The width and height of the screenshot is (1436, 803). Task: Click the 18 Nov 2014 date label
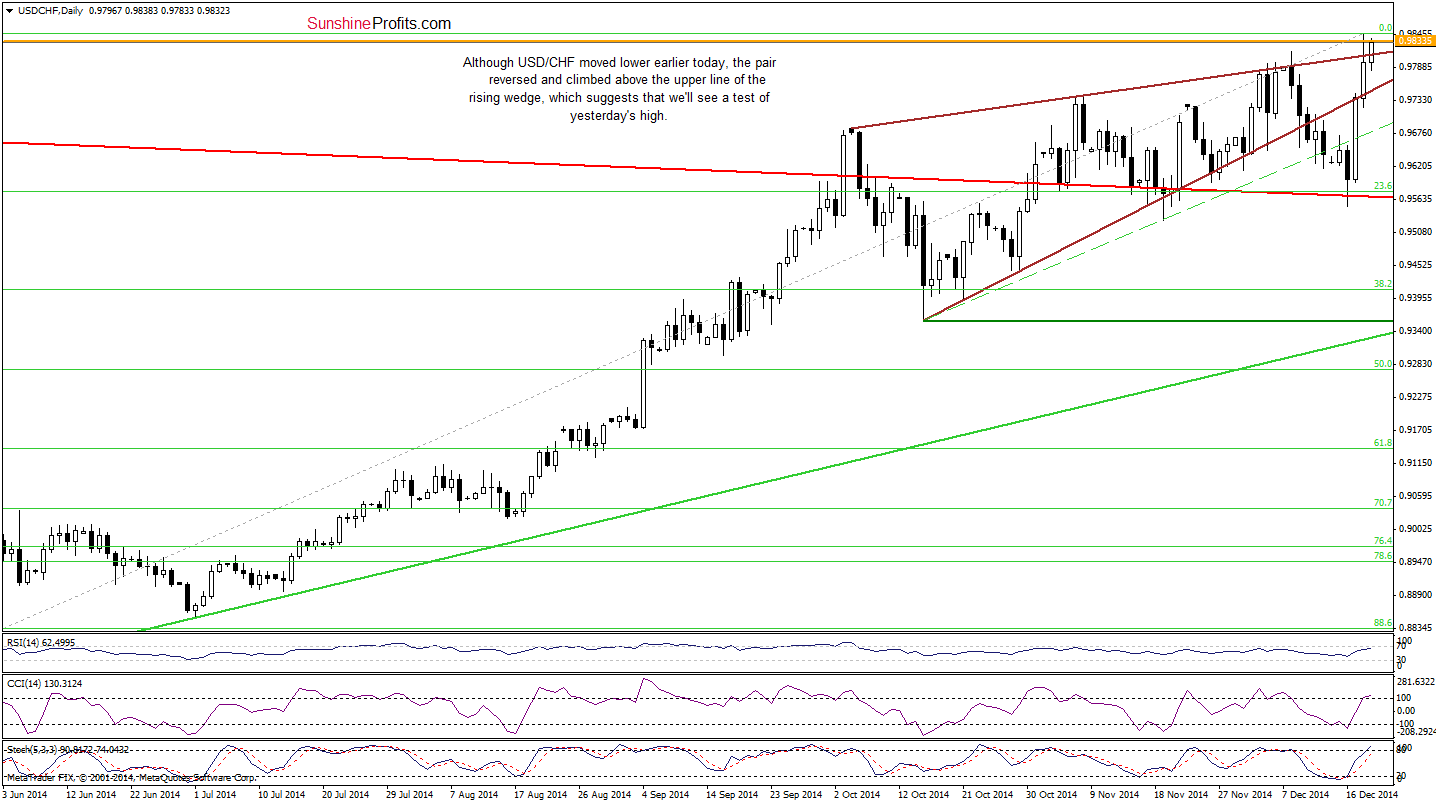[1181, 795]
